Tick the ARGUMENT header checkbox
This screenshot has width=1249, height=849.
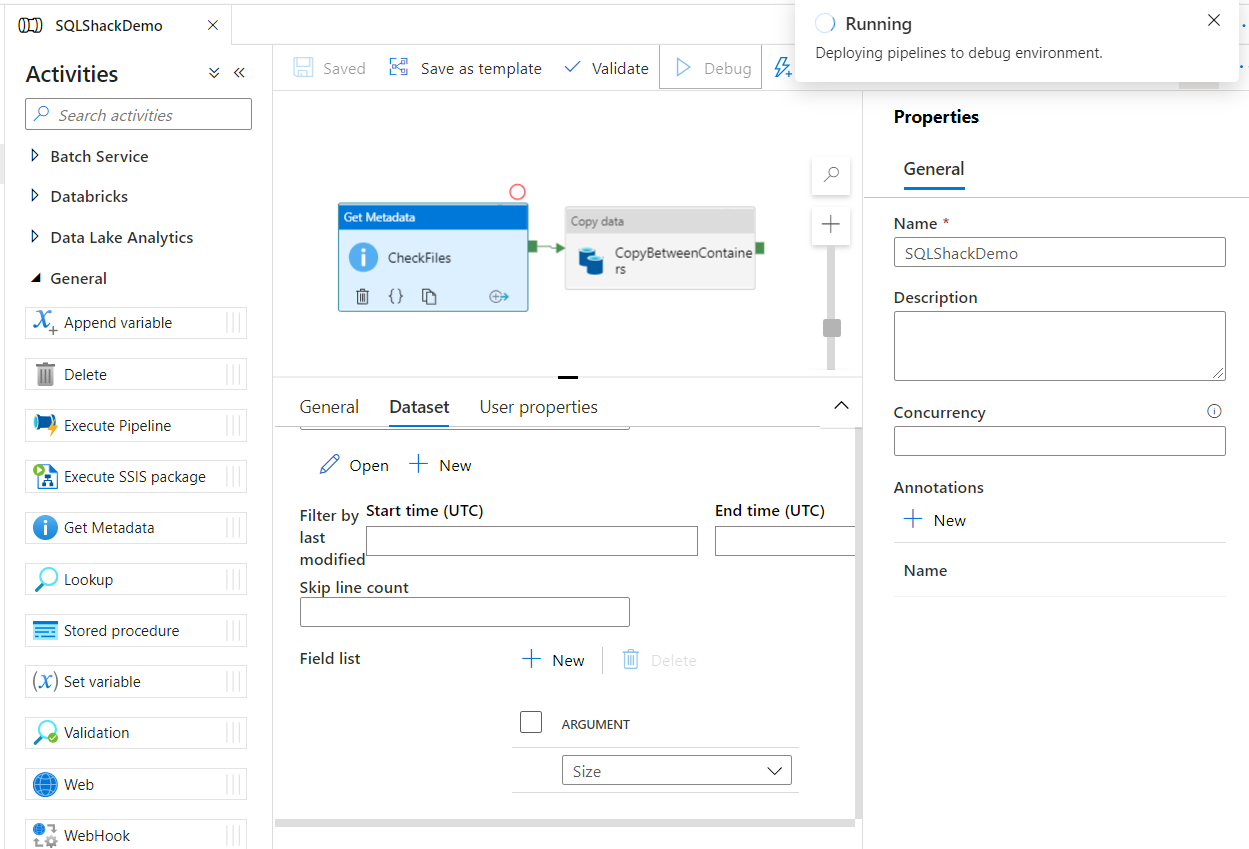click(531, 722)
